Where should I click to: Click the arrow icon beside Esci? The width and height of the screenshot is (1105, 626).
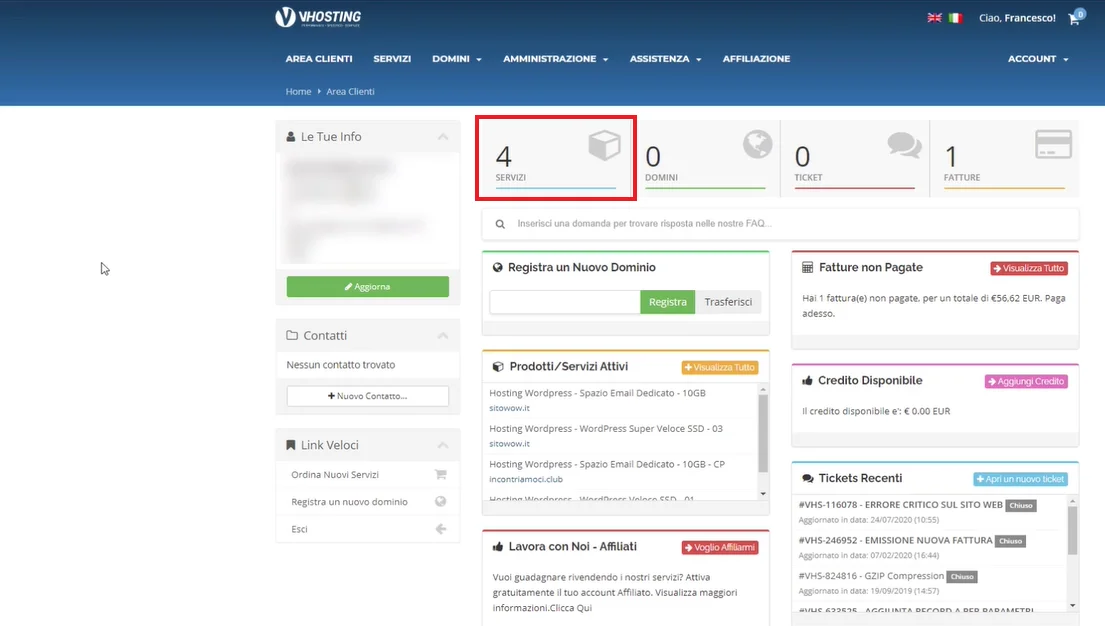440,529
